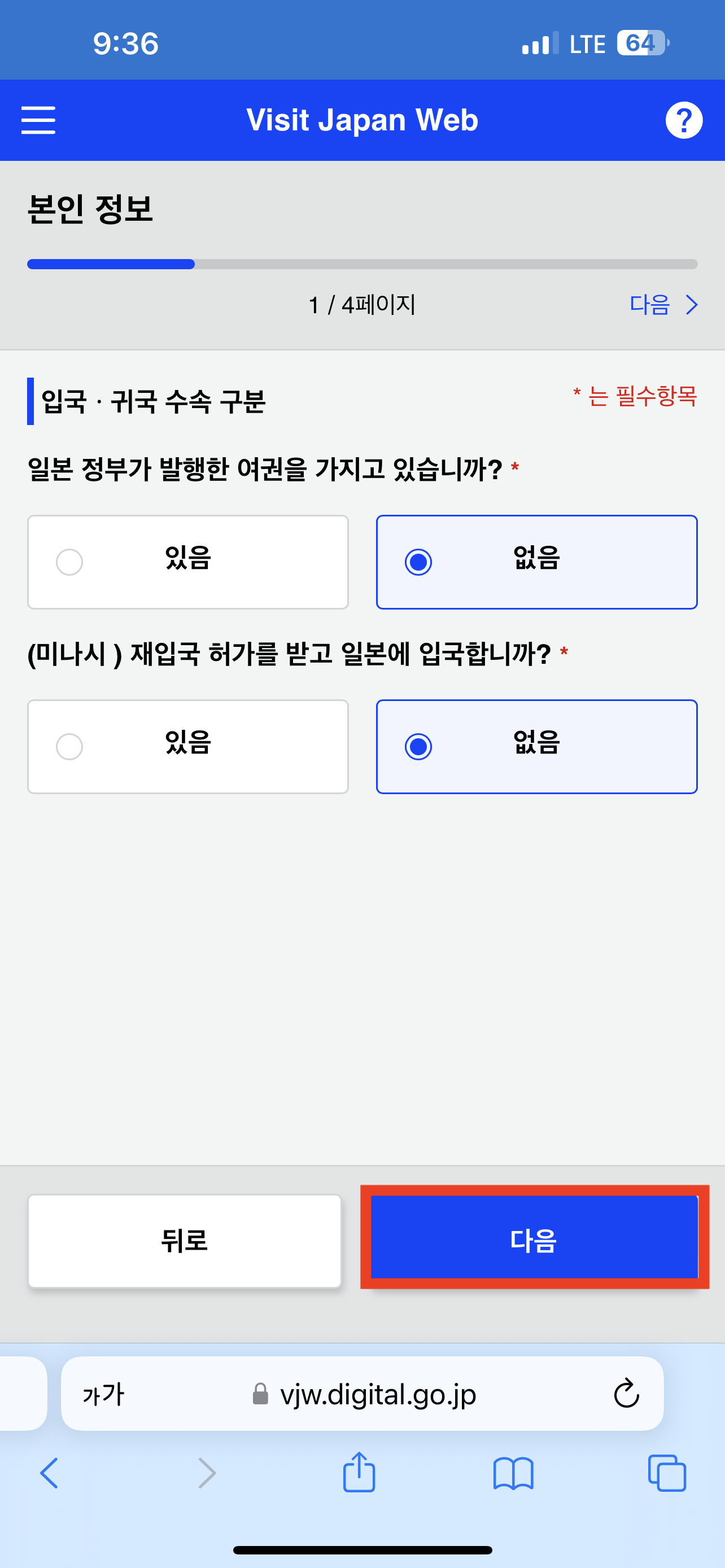Select 없음 for re-entry permit question
This screenshot has height=1568, width=725.
pos(537,746)
